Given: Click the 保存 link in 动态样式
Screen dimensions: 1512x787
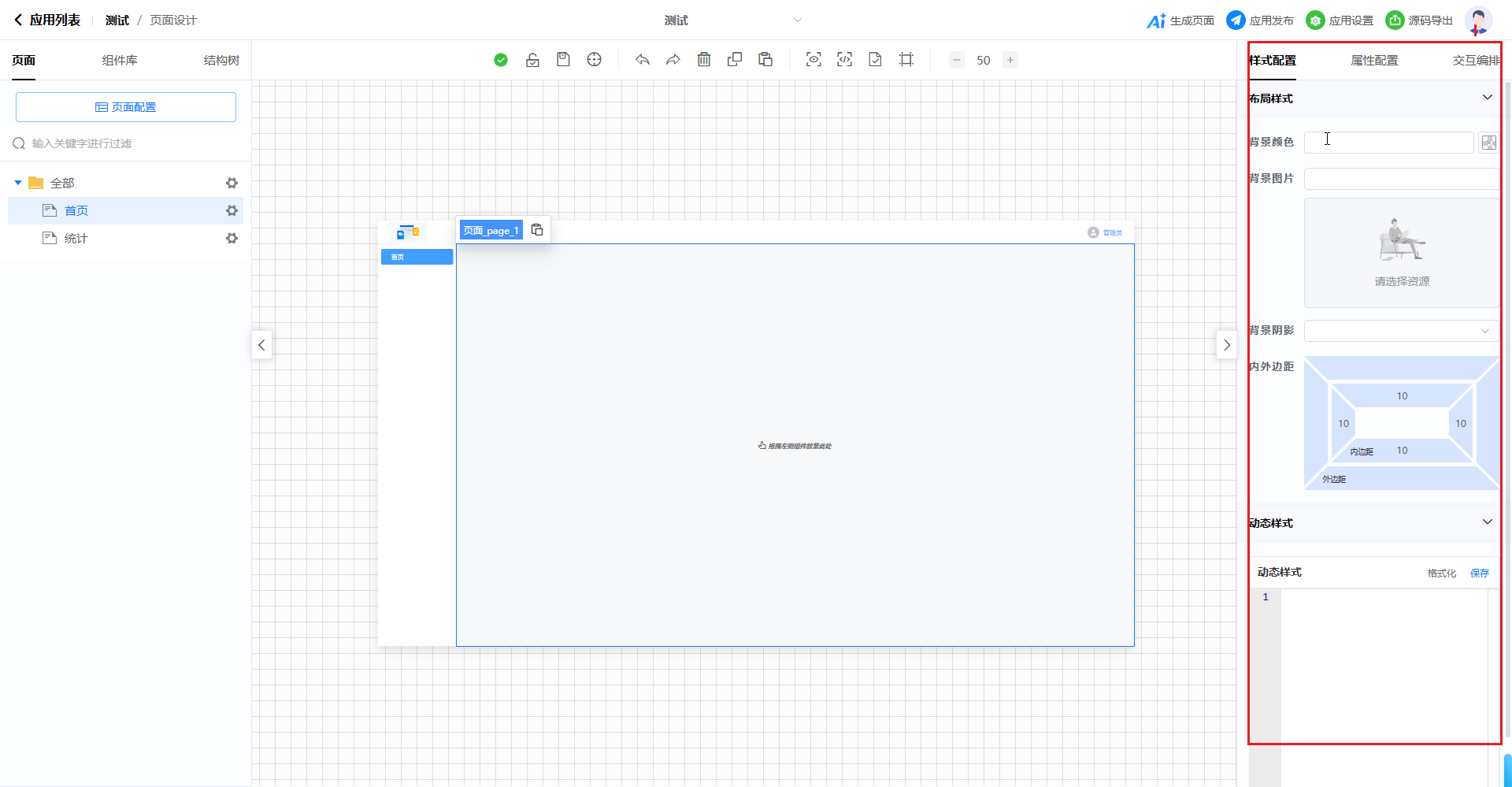Looking at the screenshot, I should (1480, 573).
